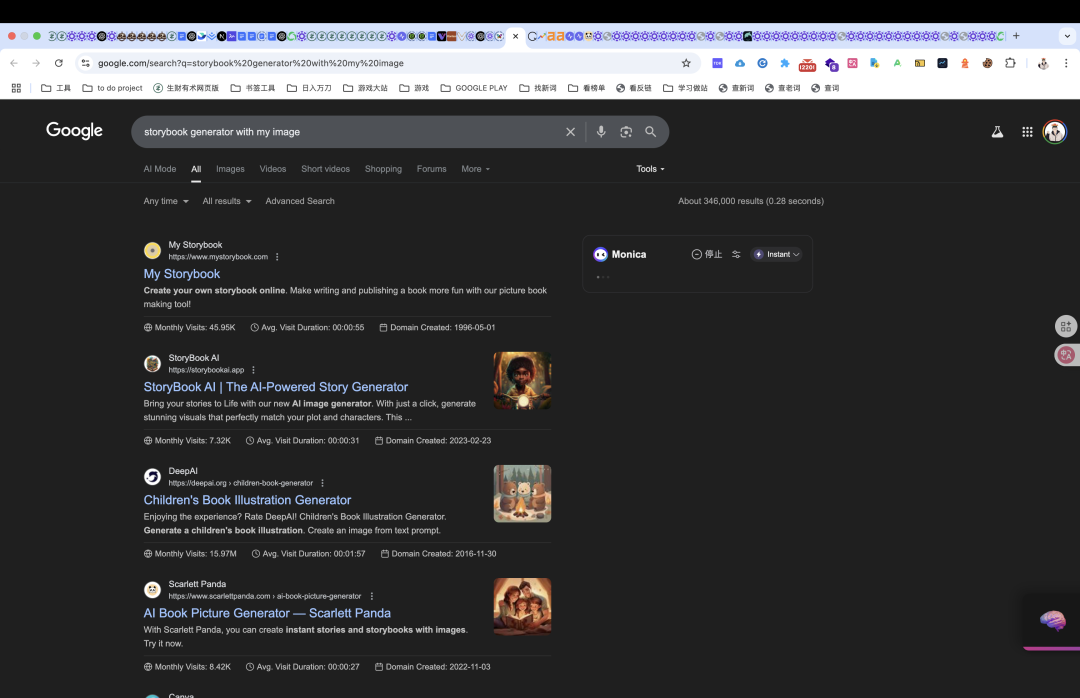This screenshot has width=1080, height=698.
Task: Open Monica translate sidebar icon
Action: [1066, 355]
